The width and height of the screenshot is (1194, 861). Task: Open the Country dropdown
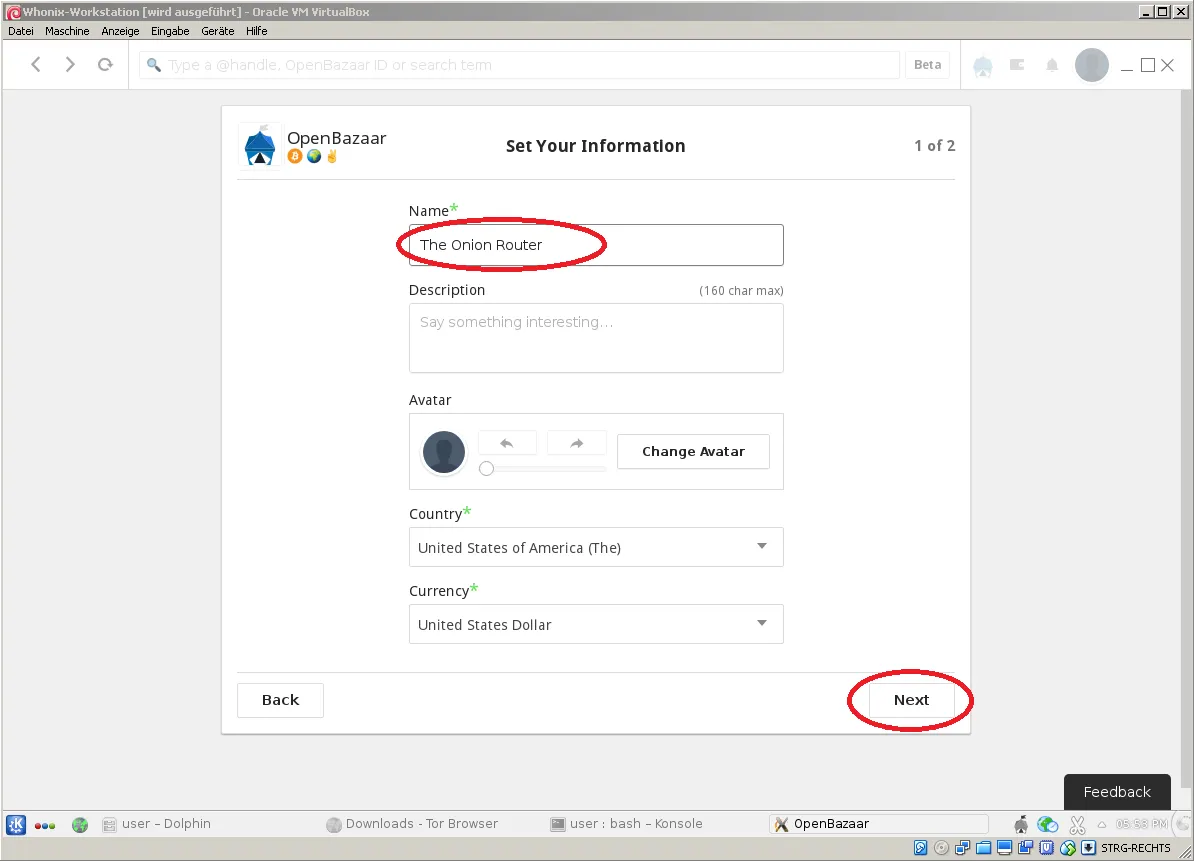(596, 547)
